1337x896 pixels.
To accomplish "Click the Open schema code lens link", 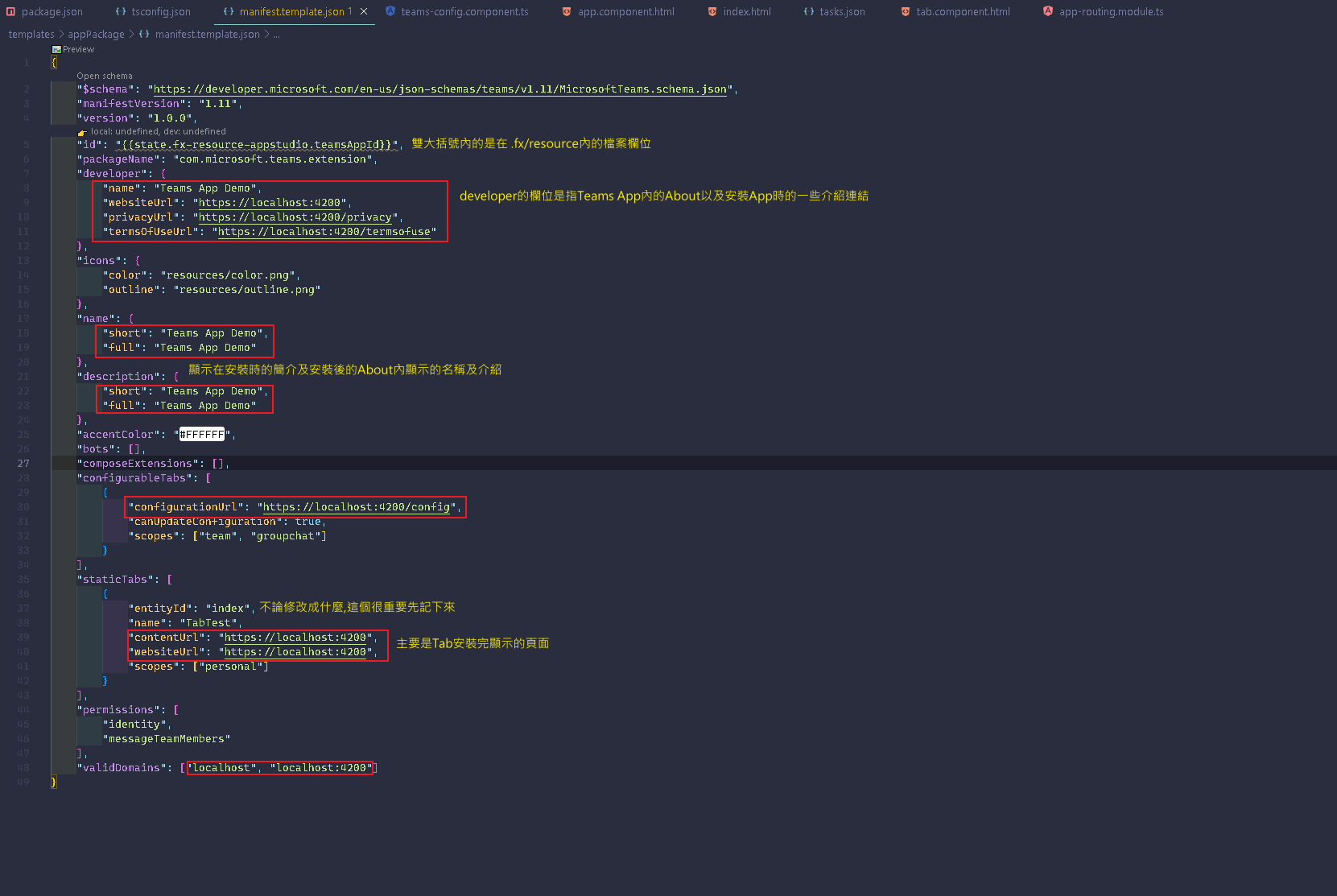I will point(105,76).
